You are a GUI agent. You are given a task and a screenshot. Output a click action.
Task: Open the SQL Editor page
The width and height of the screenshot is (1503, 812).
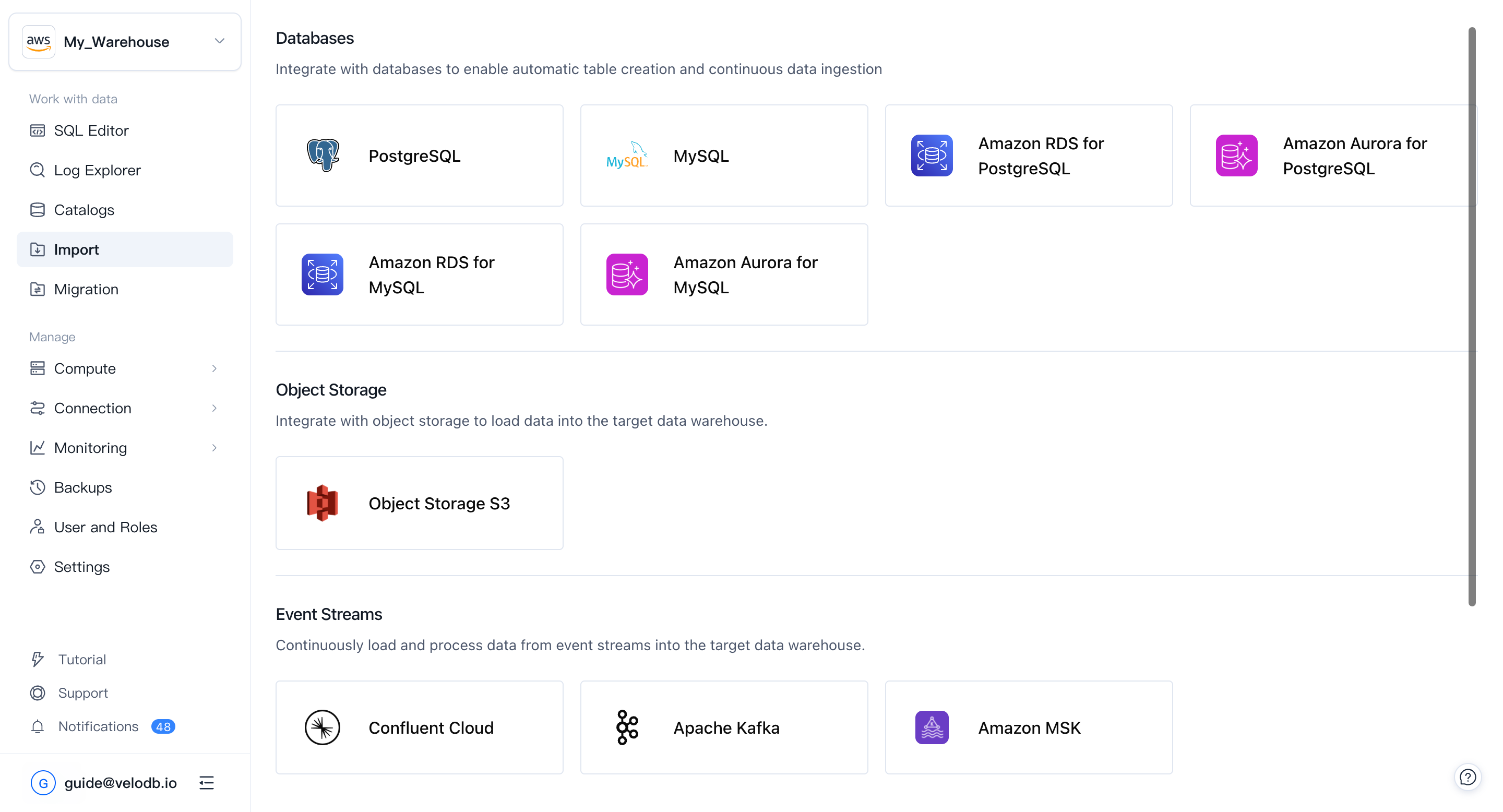coord(91,130)
